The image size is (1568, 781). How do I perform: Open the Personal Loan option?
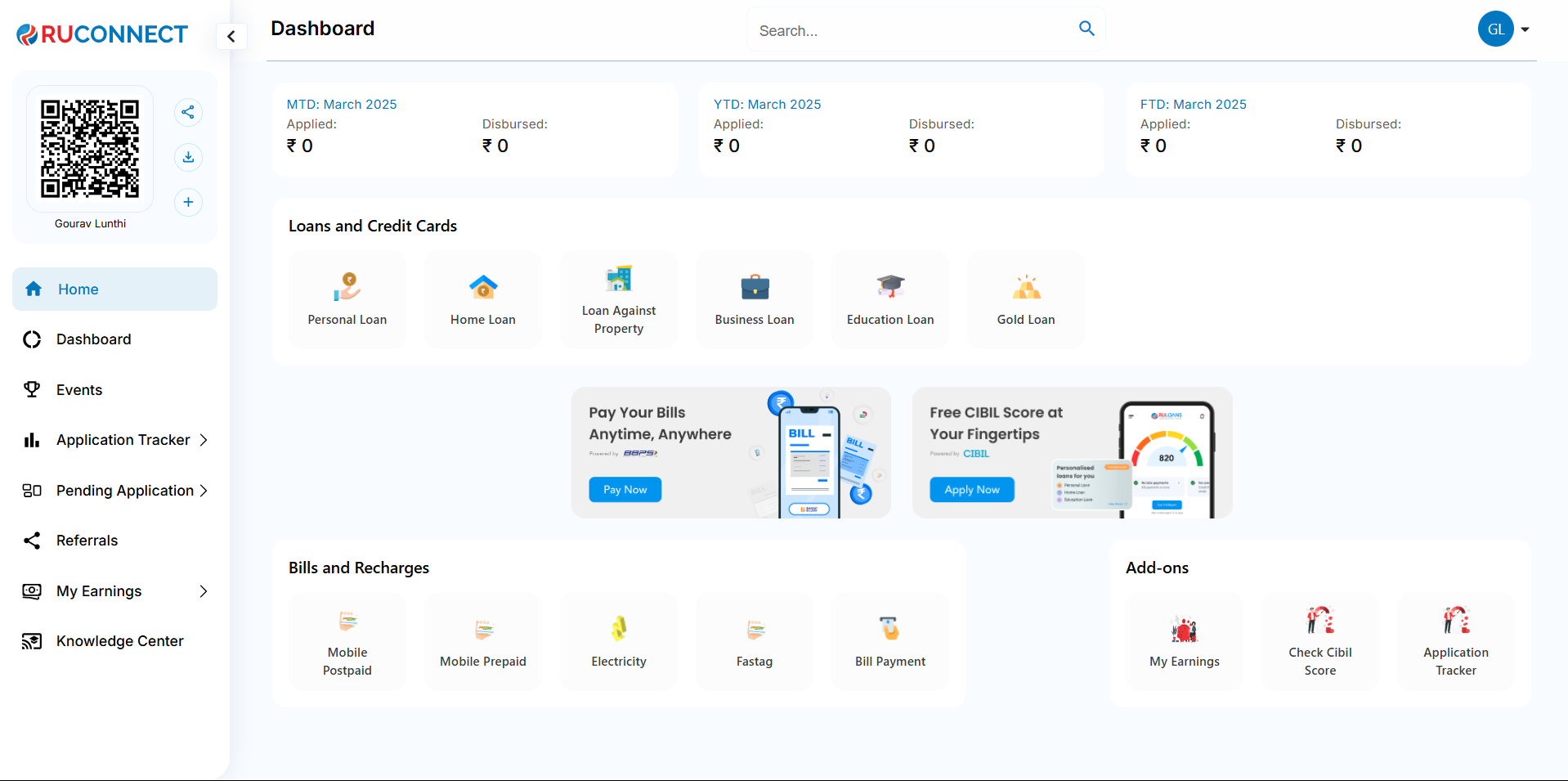pos(347,299)
